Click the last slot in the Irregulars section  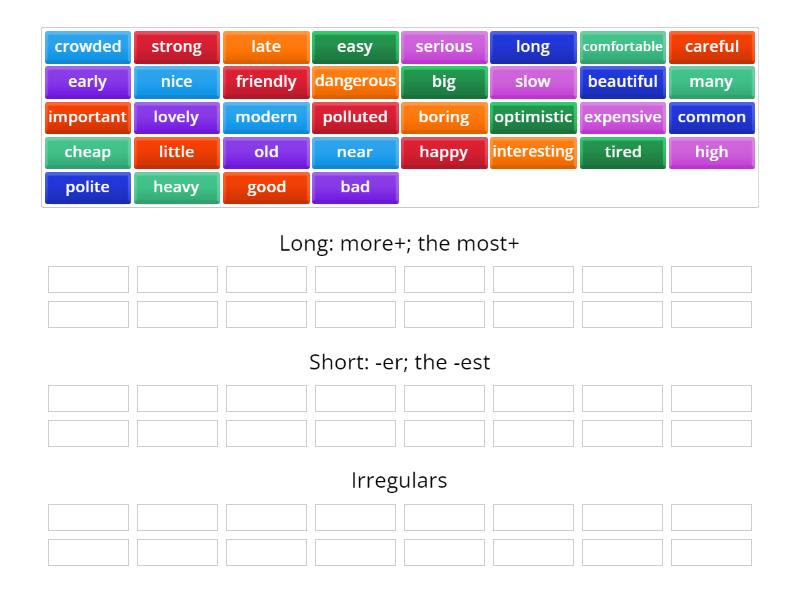tap(711, 552)
